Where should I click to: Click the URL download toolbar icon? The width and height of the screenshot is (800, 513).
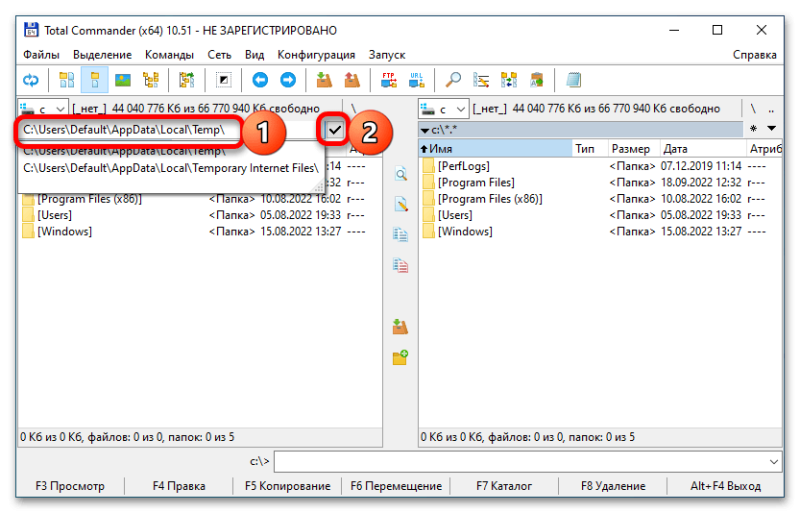[416, 80]
